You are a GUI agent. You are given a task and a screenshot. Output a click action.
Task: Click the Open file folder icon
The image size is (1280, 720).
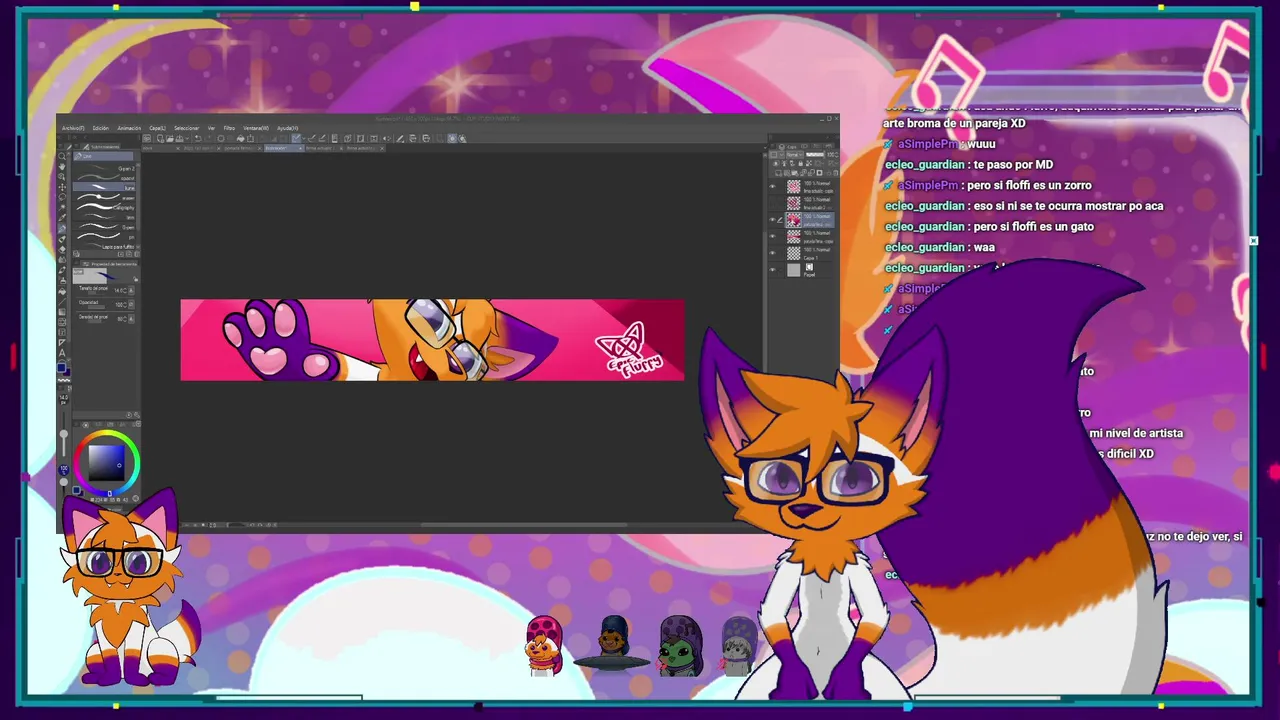point(170,138)
